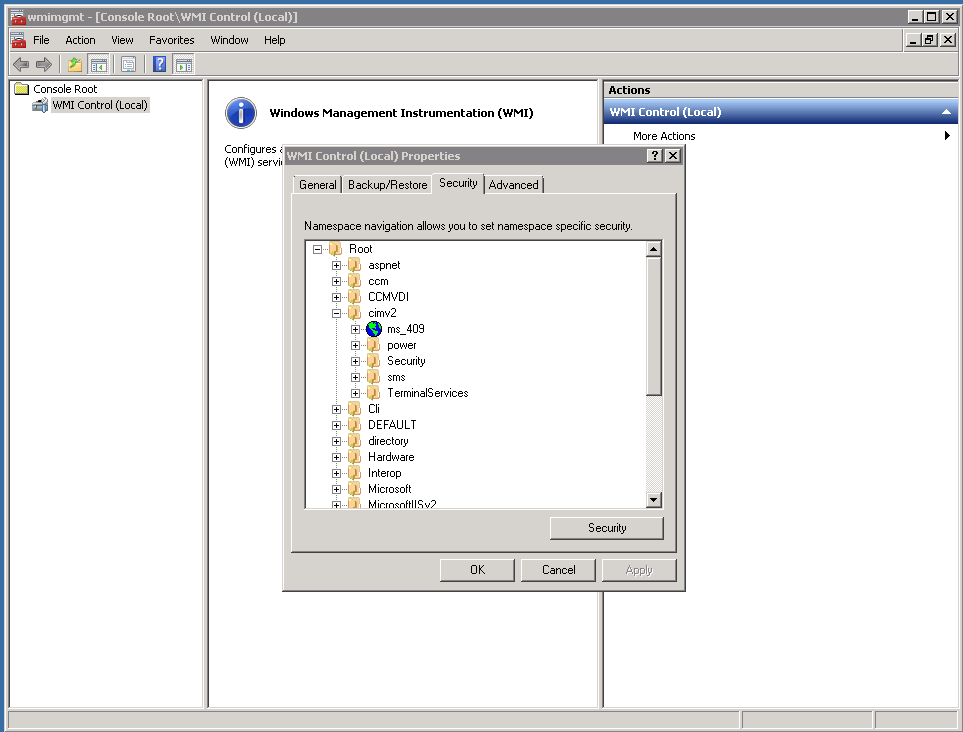The height and width of the screenshot is (732, 963).
Task: Open the Action menu
Action: pos(80,40)
